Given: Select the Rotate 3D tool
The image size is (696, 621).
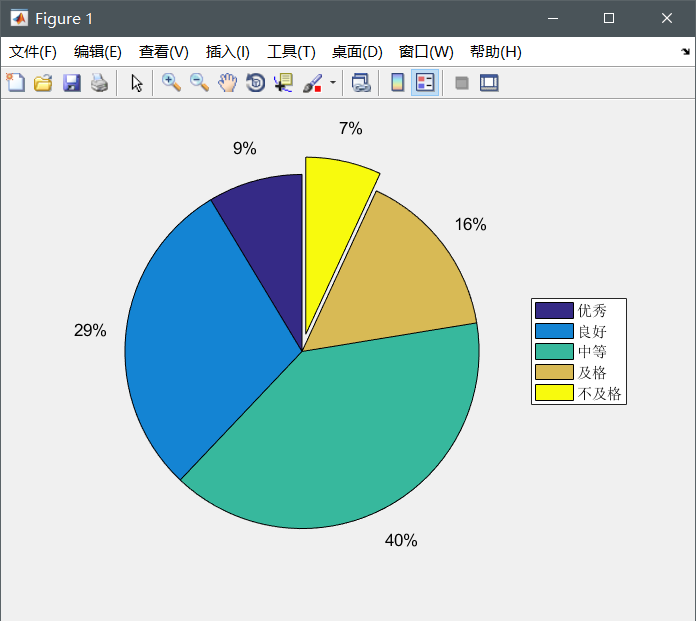Looking at the screenshot, I should 255,83.
